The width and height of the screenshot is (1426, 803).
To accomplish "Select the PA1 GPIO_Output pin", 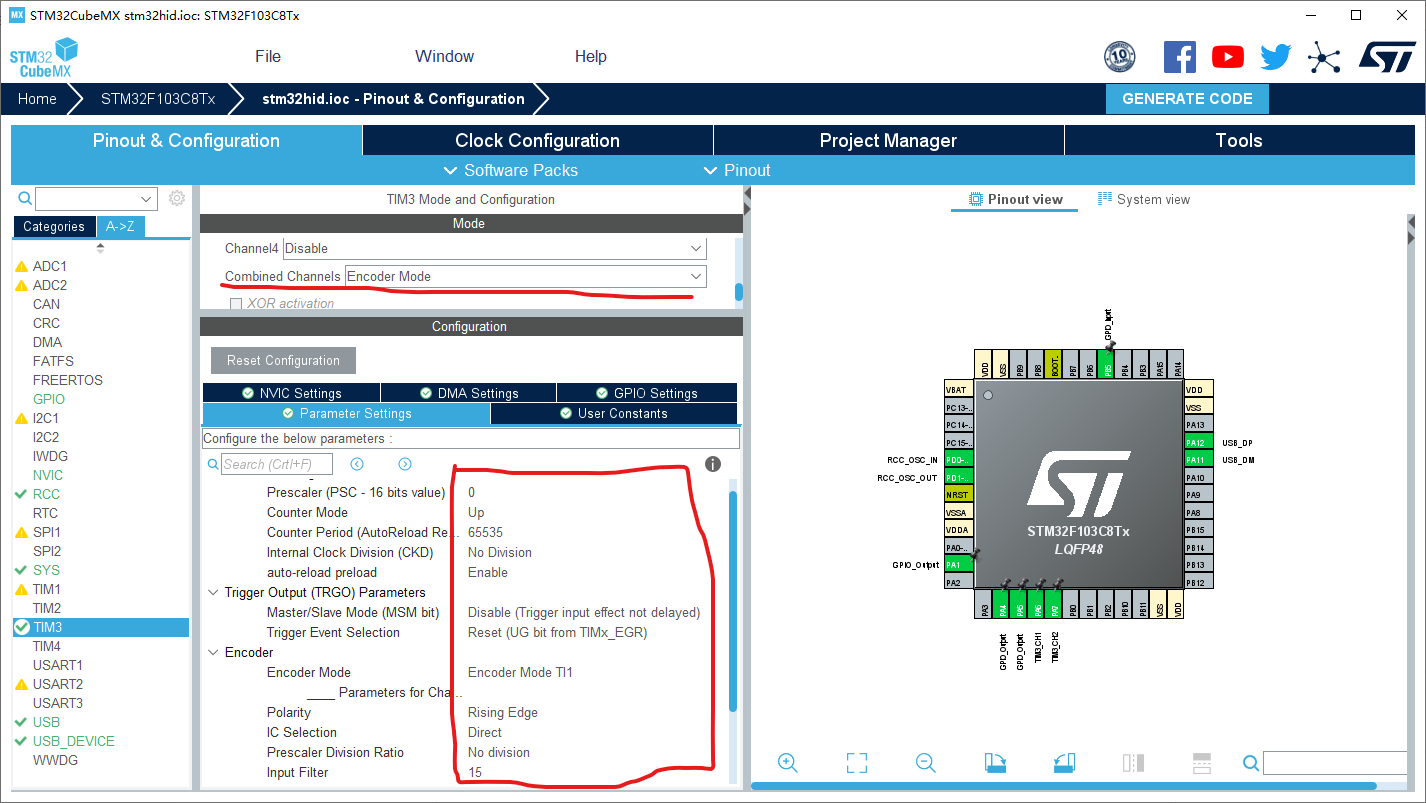I will point(959,564).
